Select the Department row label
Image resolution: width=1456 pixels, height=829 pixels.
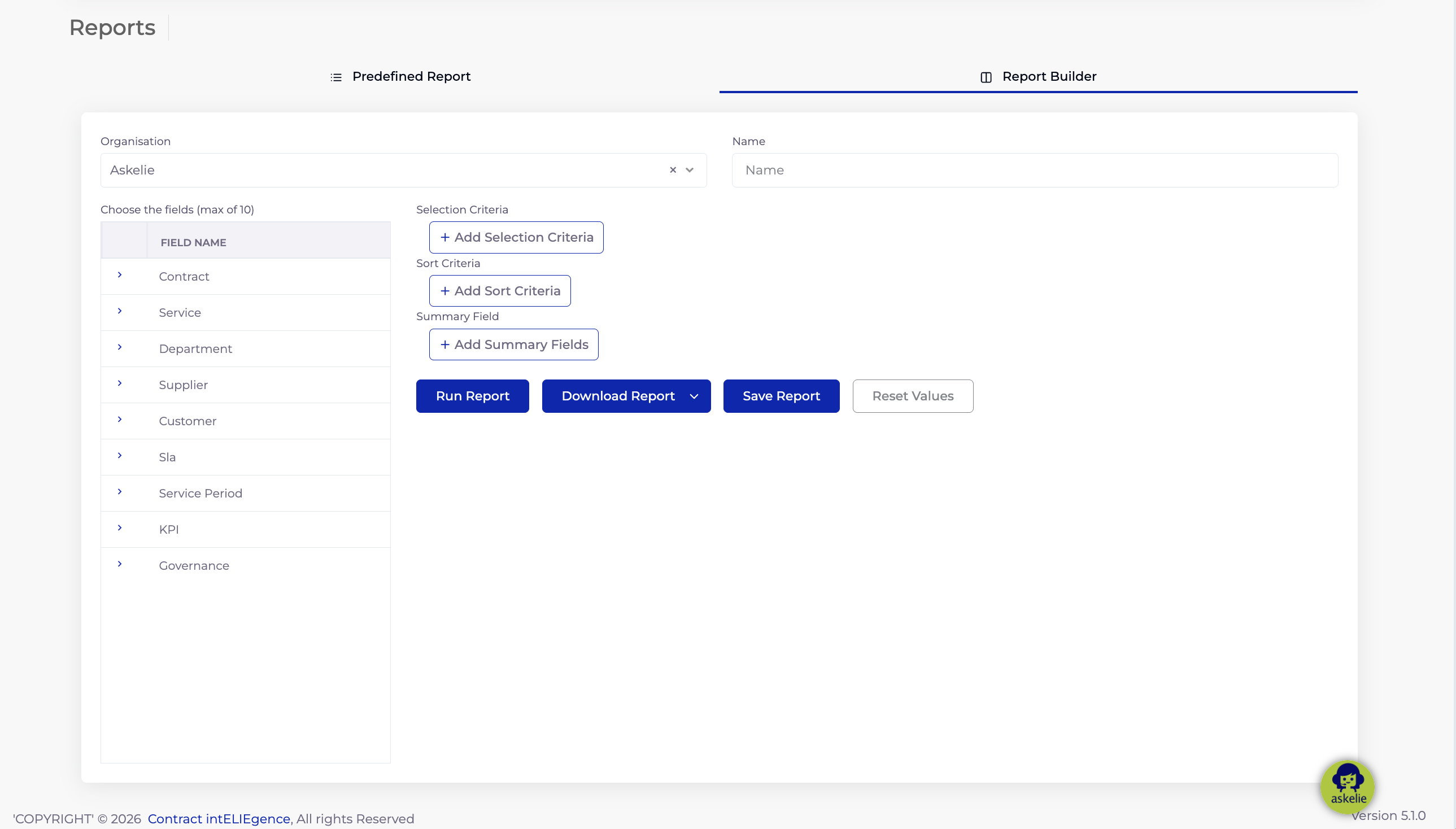195,349
